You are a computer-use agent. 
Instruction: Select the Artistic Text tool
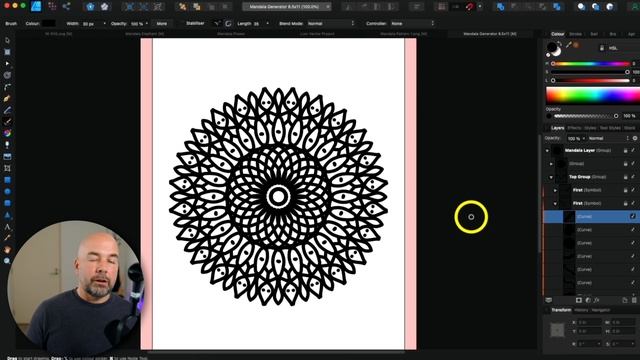coord(7,227)
